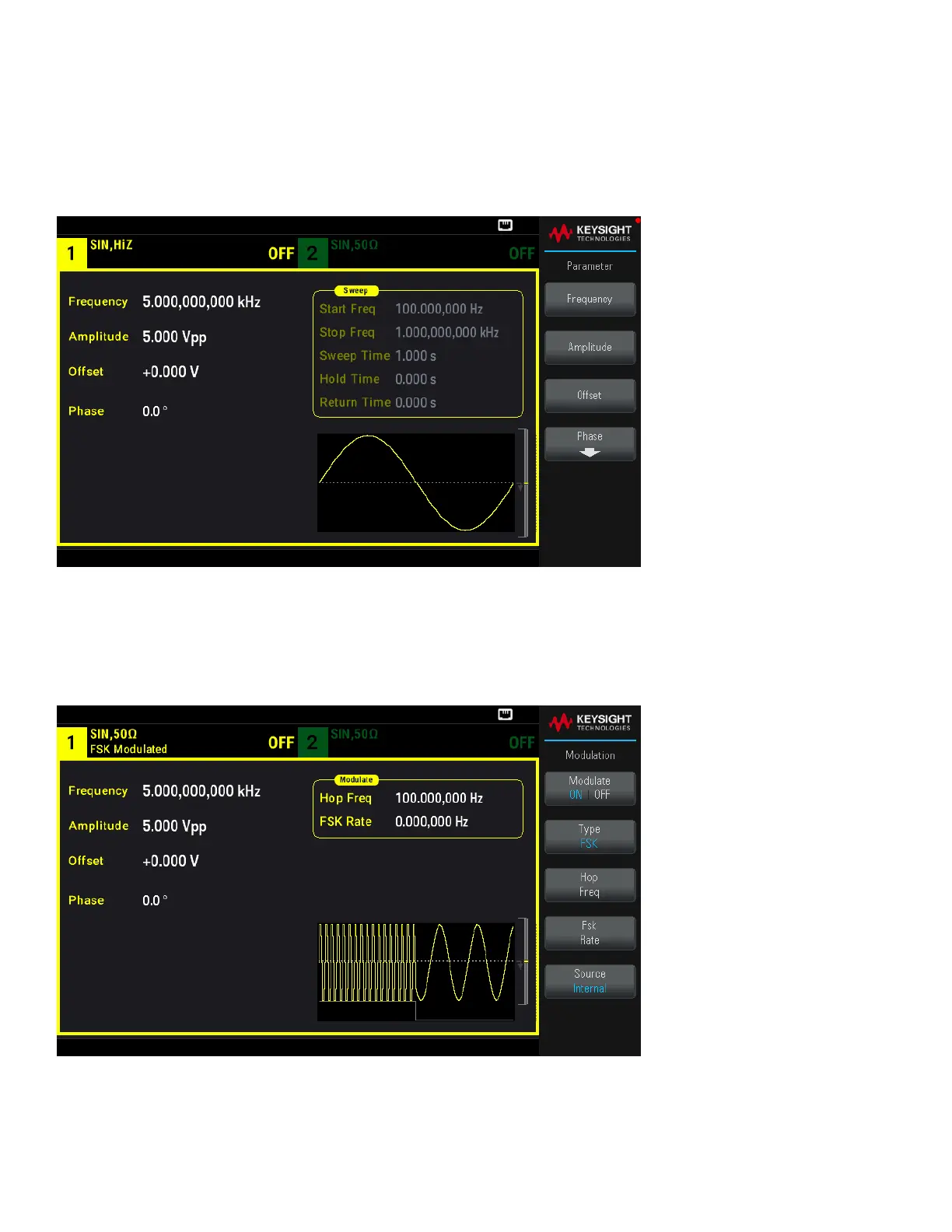Click the Stop Freq value 1.000,000,000 kHz
The width and height of the screenshot is (952, 1232).
coord(447,332)
